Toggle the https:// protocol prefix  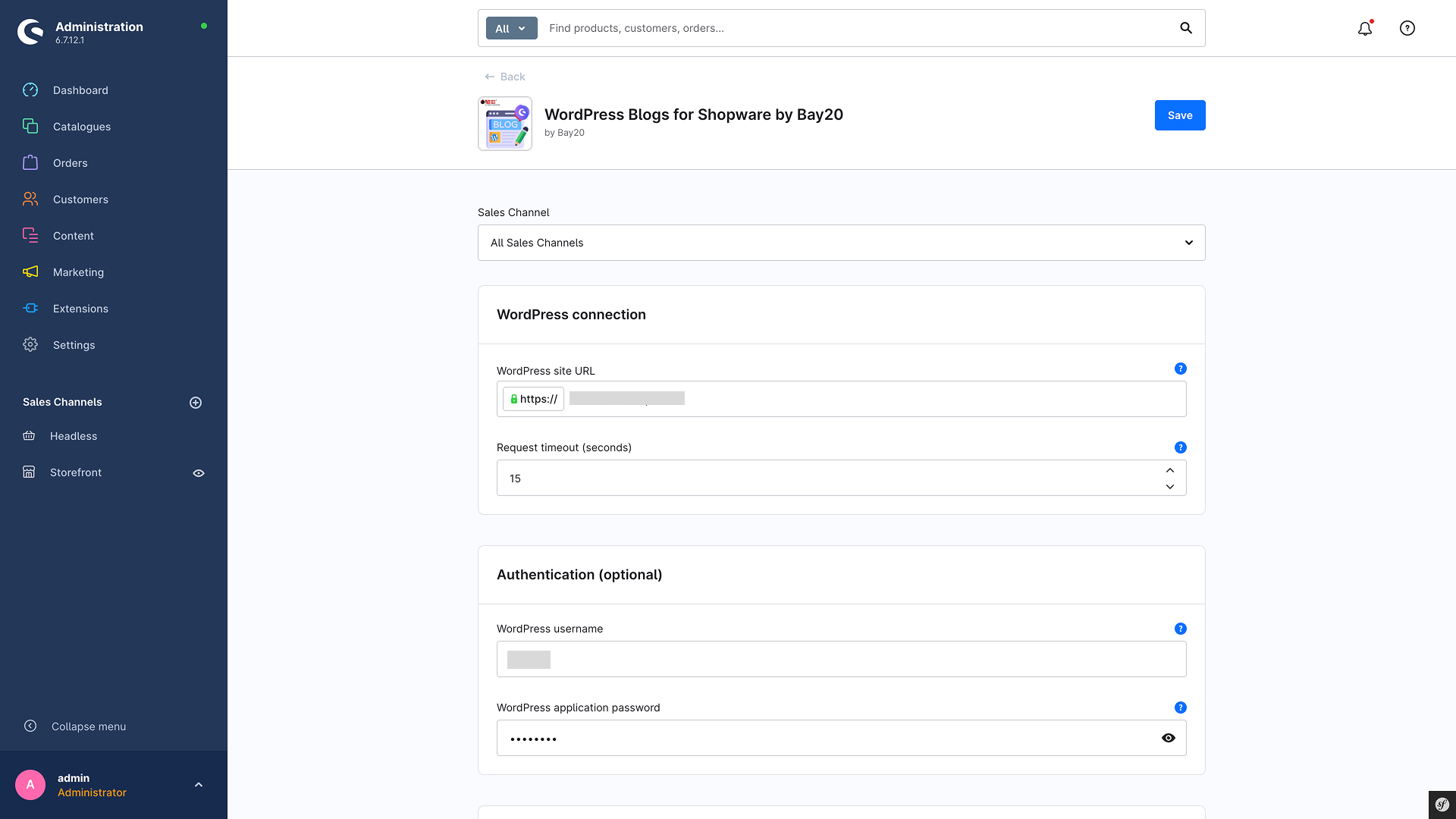point(533,399)
